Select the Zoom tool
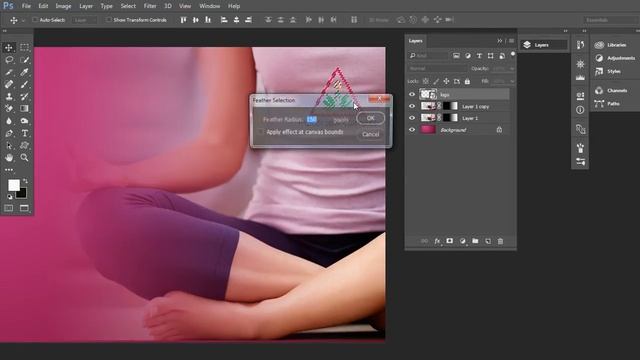Screen dimensions: 640x360 24,158
